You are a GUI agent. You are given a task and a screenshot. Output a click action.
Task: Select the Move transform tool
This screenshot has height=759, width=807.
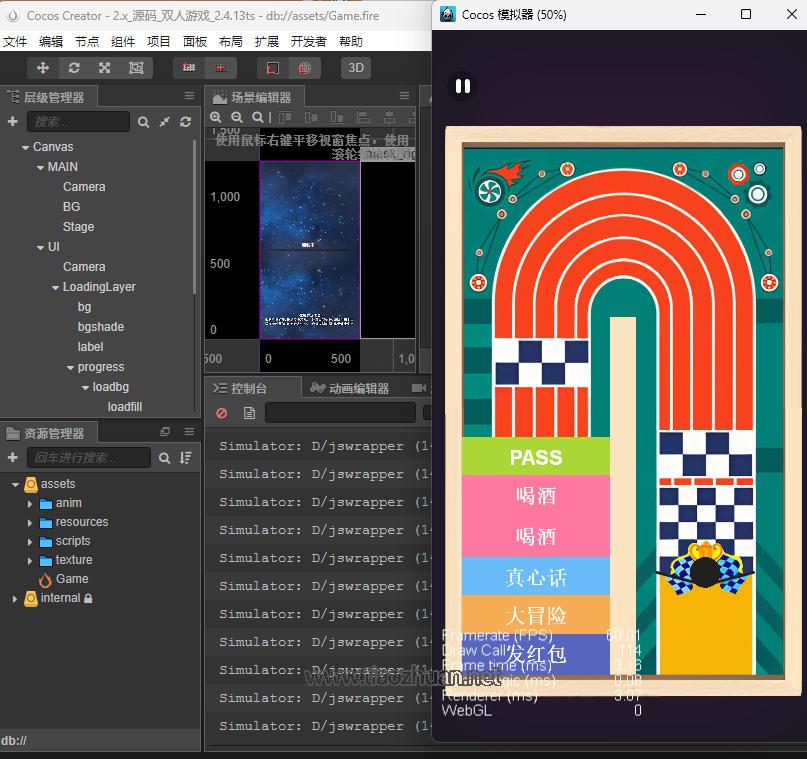(x=43, y=68)
